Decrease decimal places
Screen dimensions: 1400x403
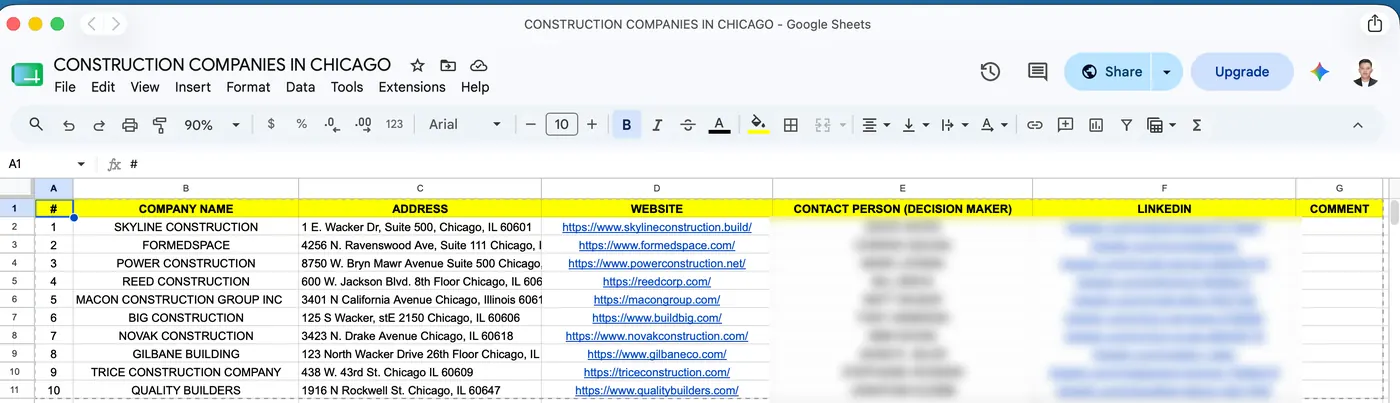click(332, 125)
